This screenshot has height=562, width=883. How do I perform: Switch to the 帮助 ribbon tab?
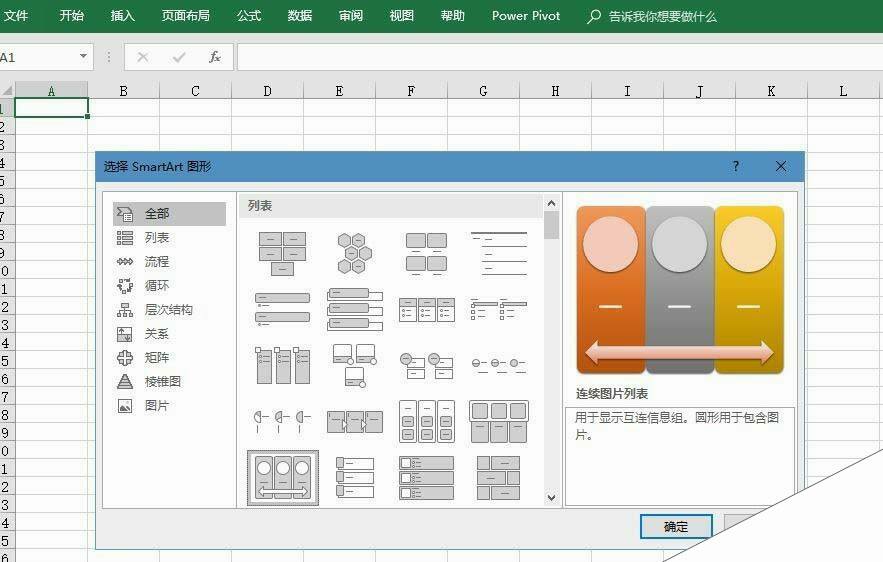pyautogui.click(x=453, y=16)
